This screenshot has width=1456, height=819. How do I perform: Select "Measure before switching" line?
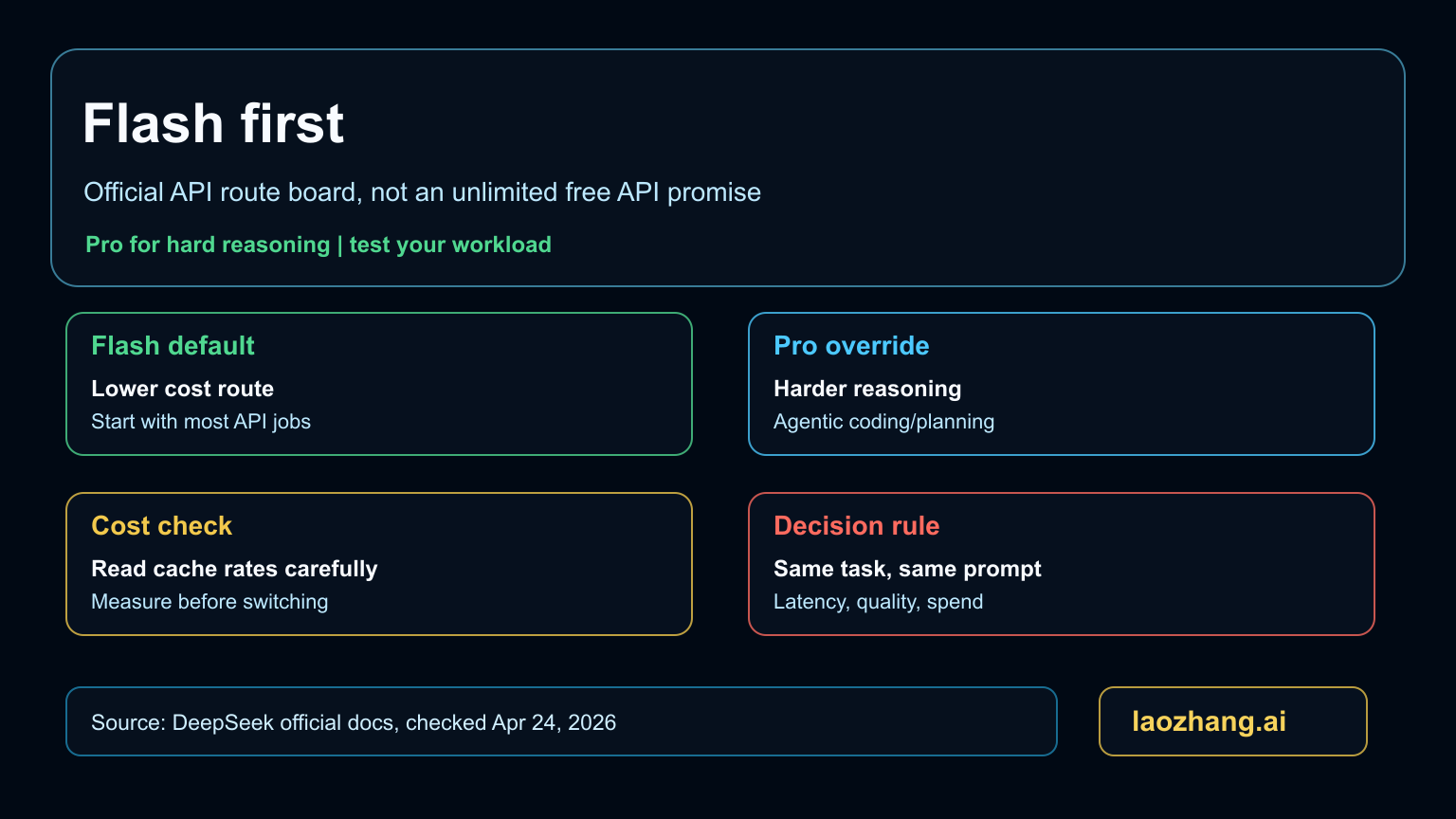(209, 602)
